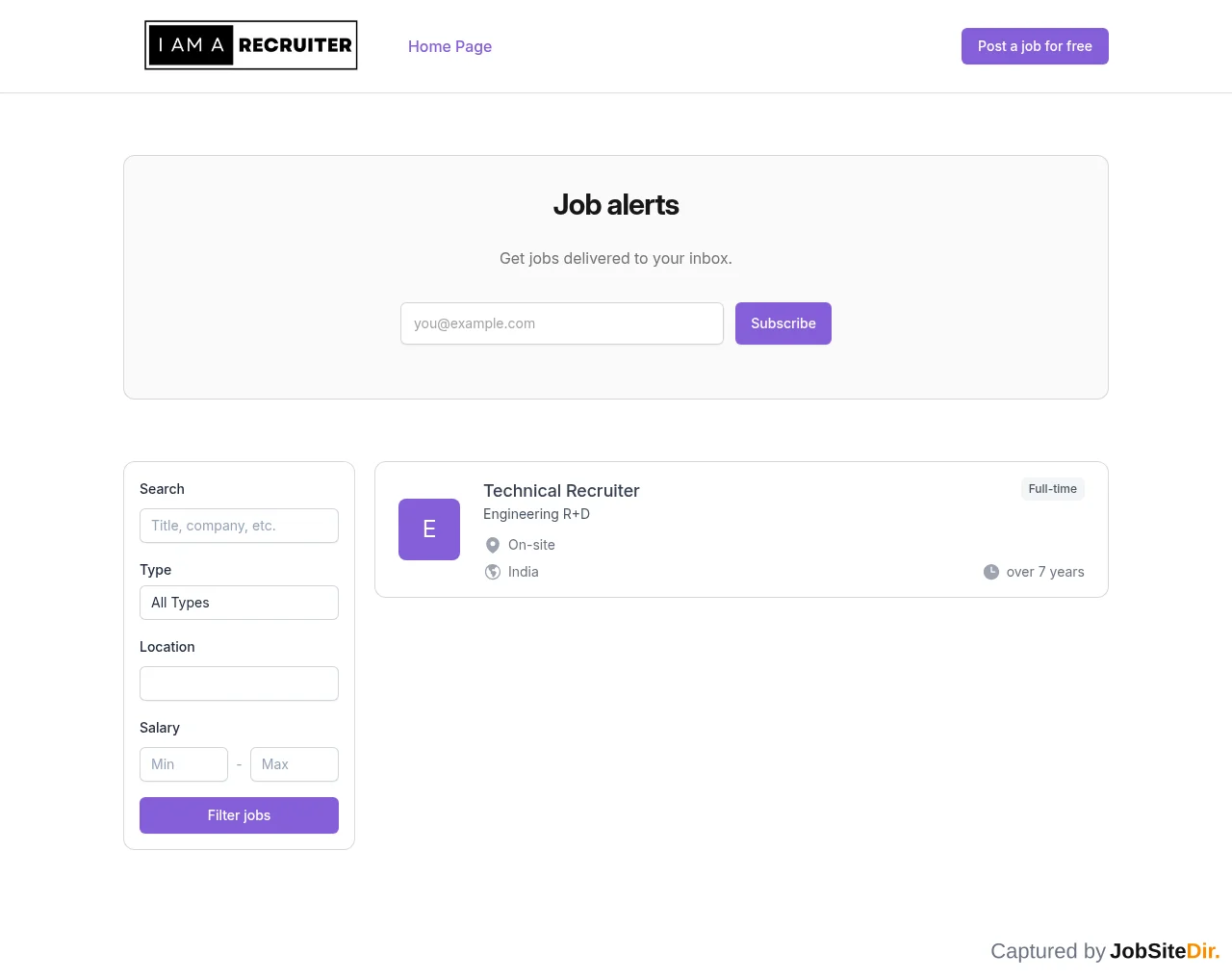Screen dimensions: 1232x980
Task: Click the Full-time badge
Action: coord(1053,489)
